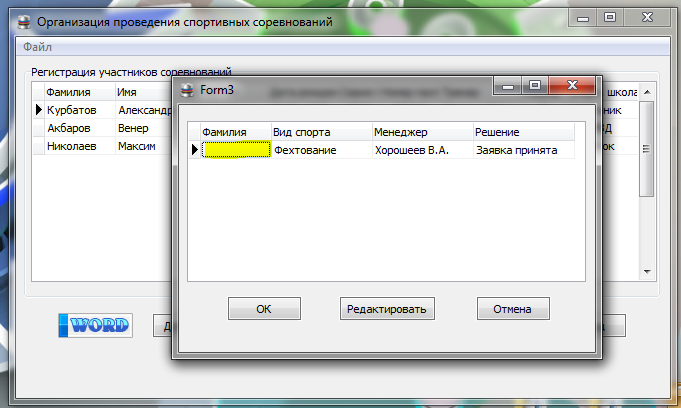The height and width of the screenshot is (408, 681).
Task: Click the scroll up arrow in the participants grid
Action: [x=647, y=92]
